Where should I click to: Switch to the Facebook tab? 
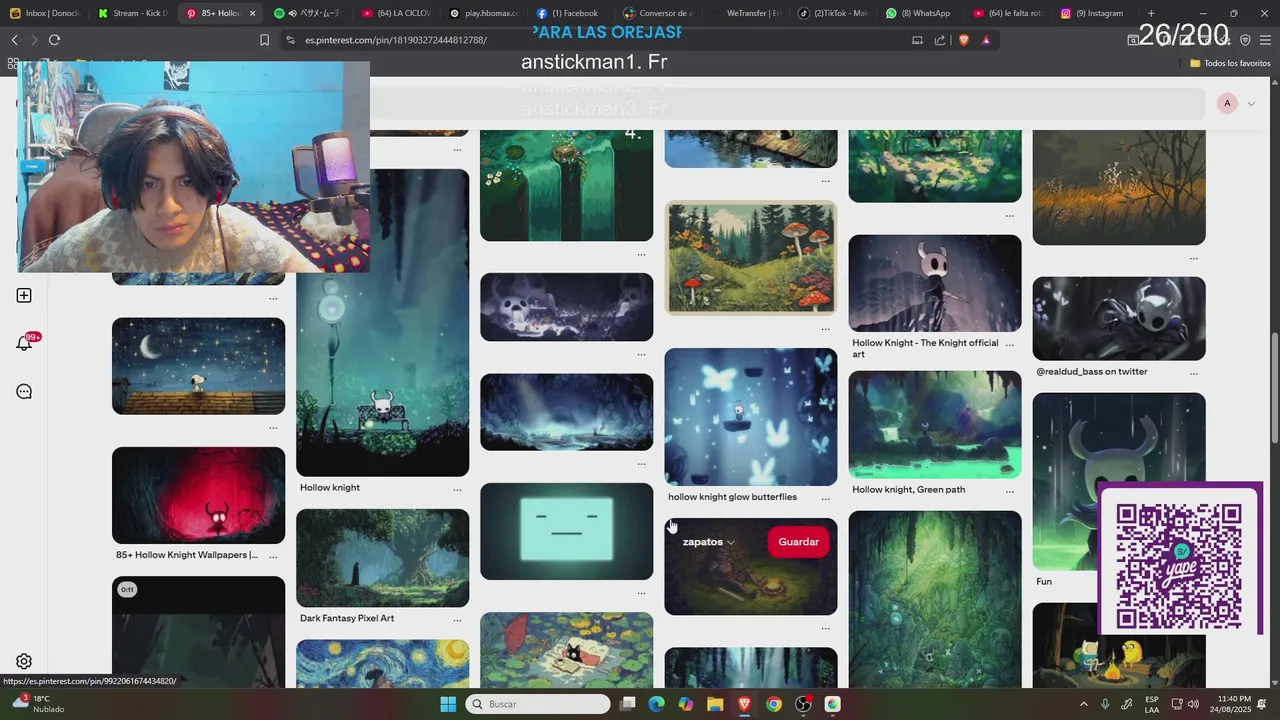click(x=572, y=13)
